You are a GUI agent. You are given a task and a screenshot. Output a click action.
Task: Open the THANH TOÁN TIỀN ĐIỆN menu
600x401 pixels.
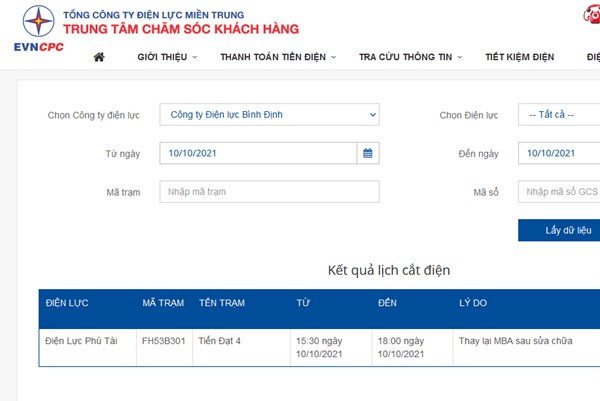(x=278, y=57)
